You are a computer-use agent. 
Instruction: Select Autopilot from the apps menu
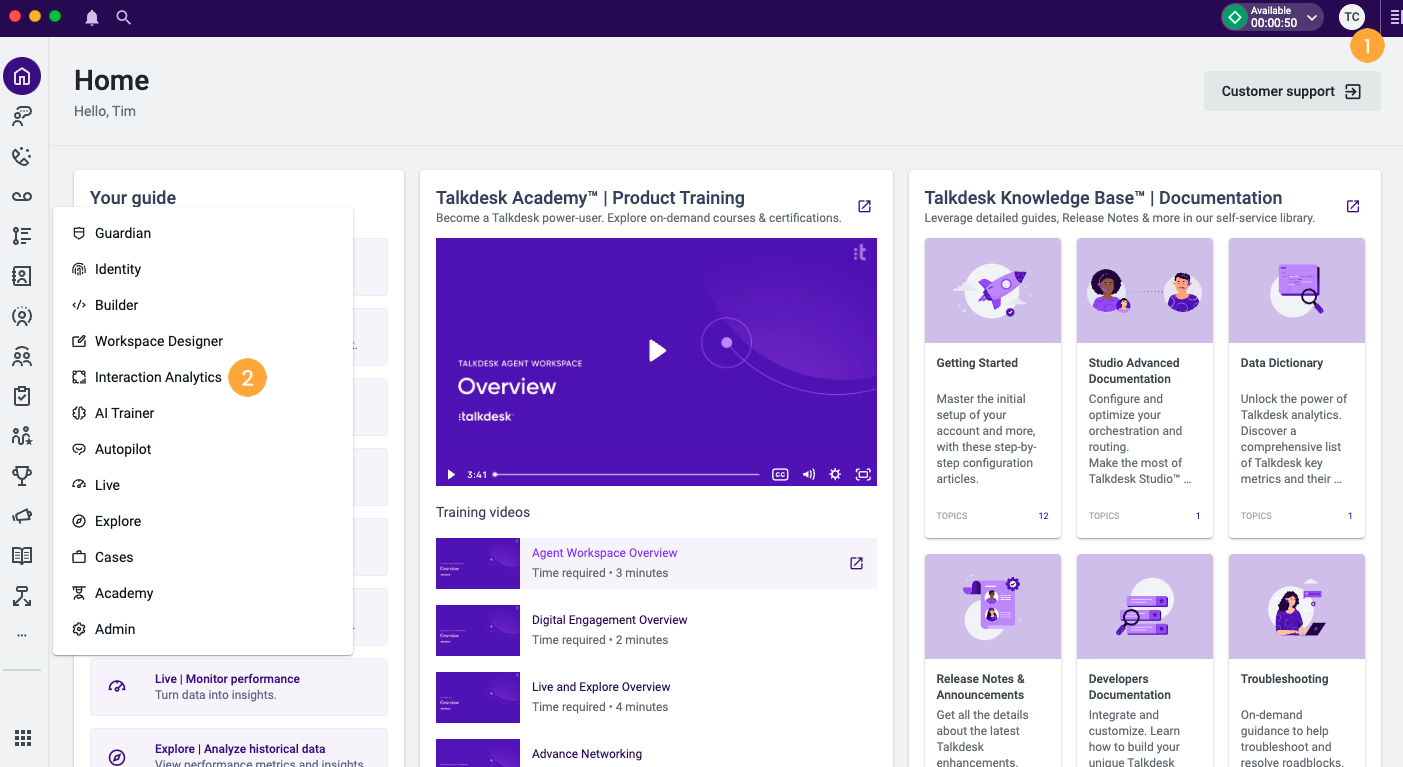click(203, 449)
